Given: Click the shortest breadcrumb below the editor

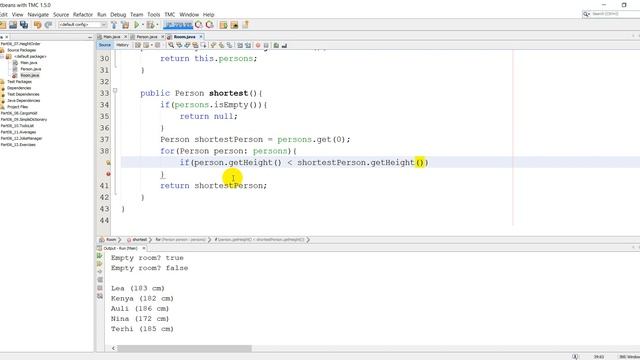Looking at the screenshot, I should click(139, 240).
